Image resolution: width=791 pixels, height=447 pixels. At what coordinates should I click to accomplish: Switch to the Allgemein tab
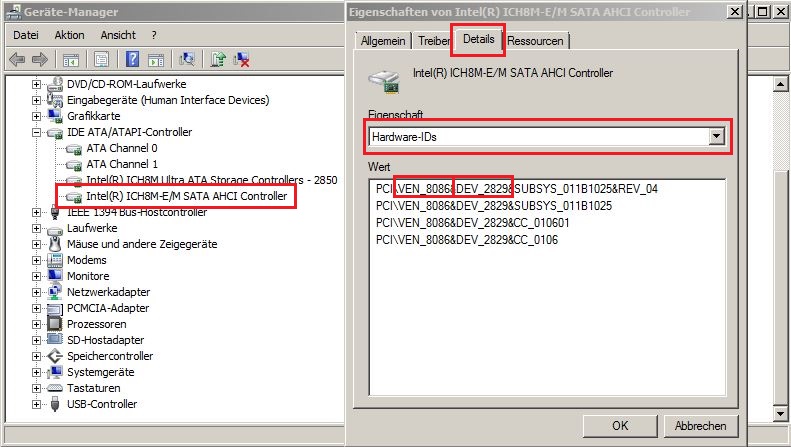point(383,41)
